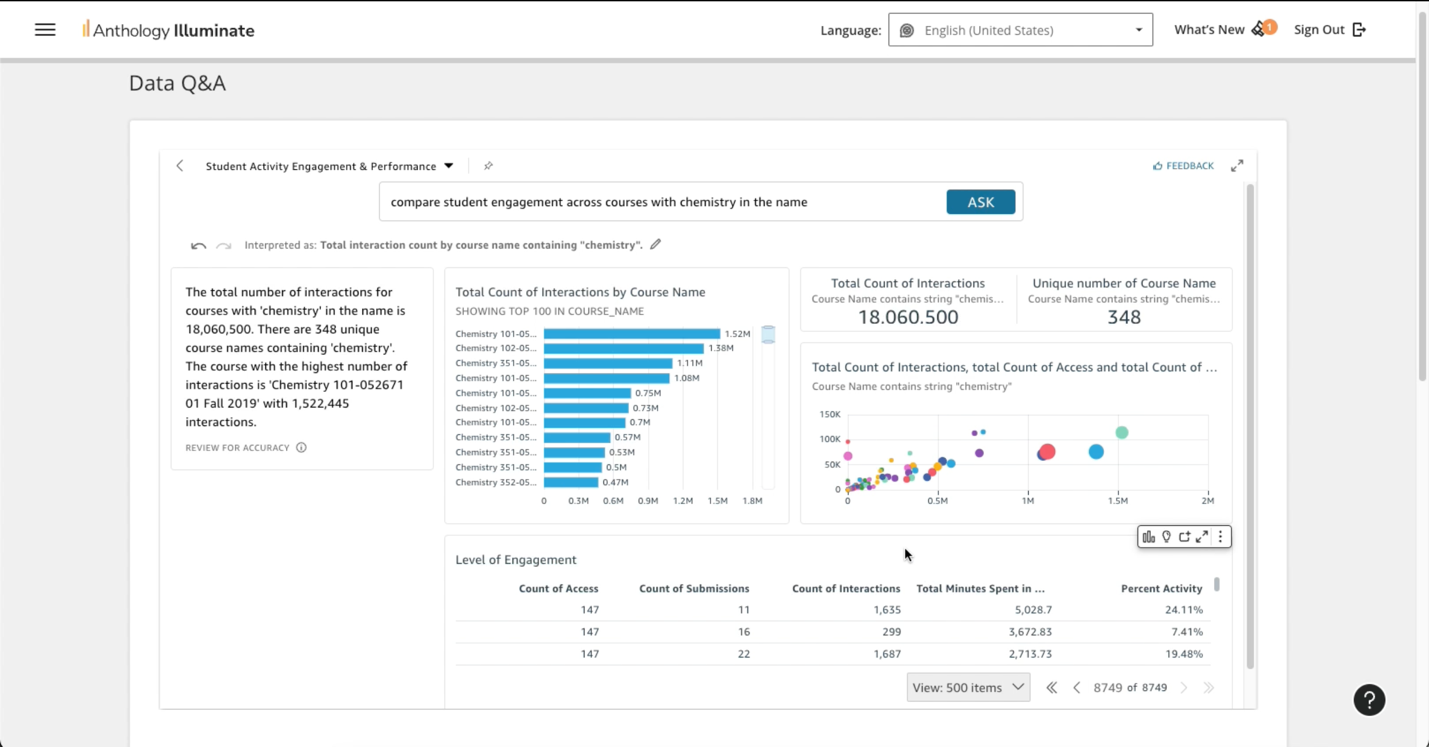This screenshot has width=1429, height=747.
Task: Open the View: 500 items dropdown
Action: 968,687
